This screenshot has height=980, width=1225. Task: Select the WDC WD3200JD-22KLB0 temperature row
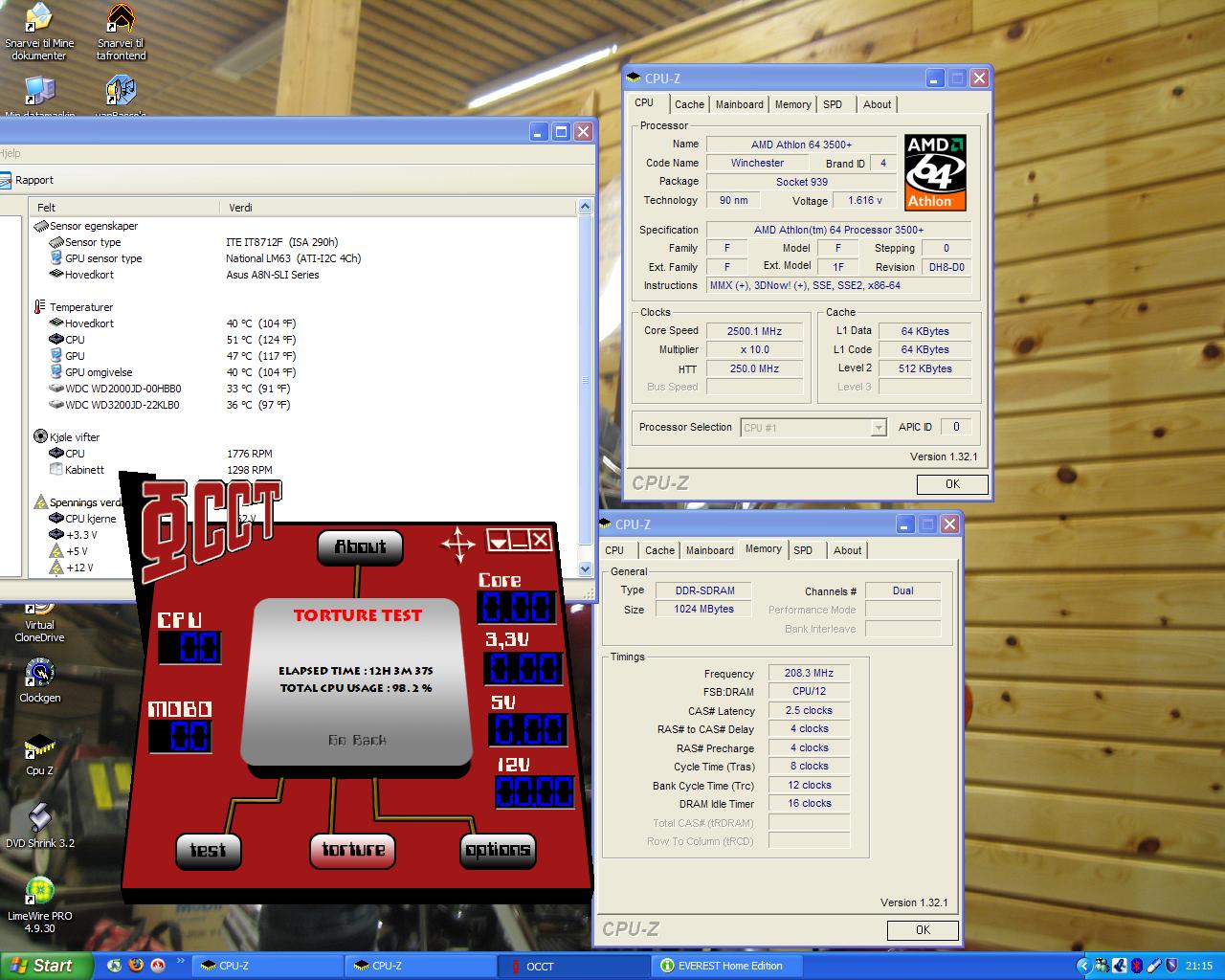[301, 405]
